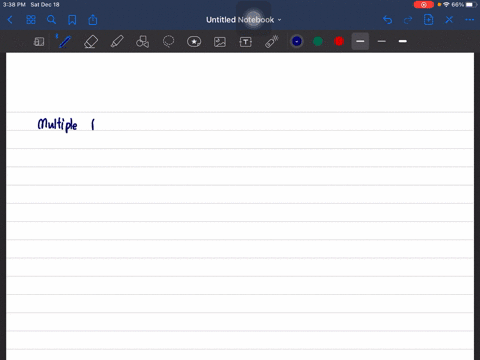Open the more options ellipsis menu
480x360 pixels.
[470, 20]
